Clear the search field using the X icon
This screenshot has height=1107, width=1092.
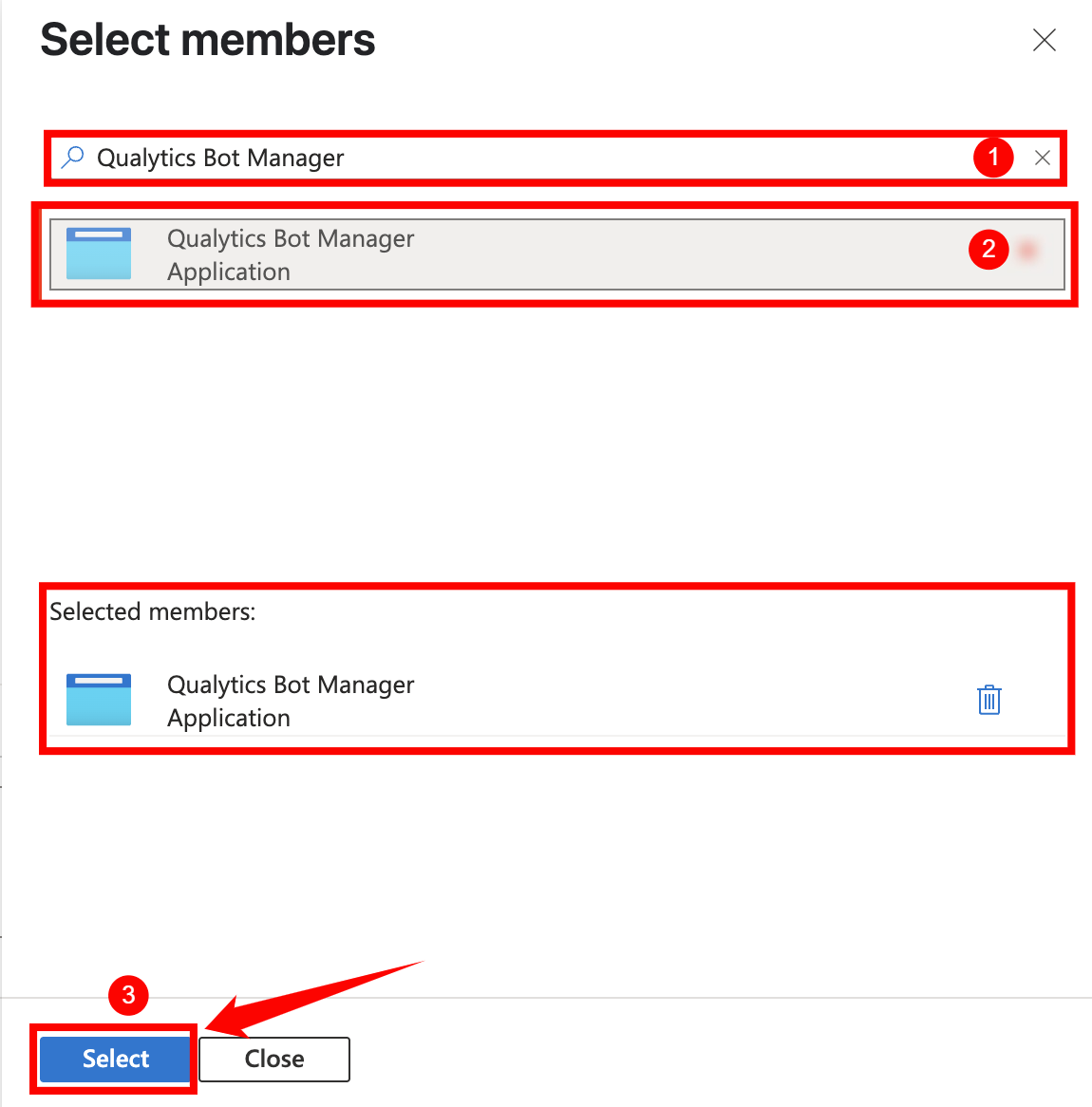(x=1043, y=158)
